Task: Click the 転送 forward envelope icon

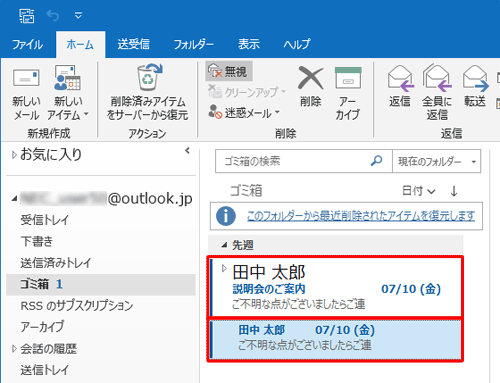Action: [475, 79]
